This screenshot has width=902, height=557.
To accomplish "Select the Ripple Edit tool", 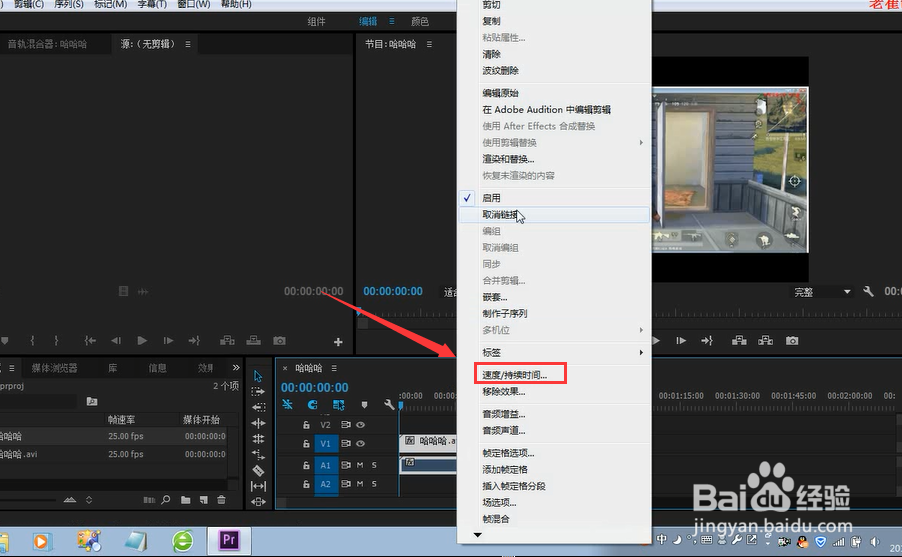I will pyautogui.click(x=258, y=423).
